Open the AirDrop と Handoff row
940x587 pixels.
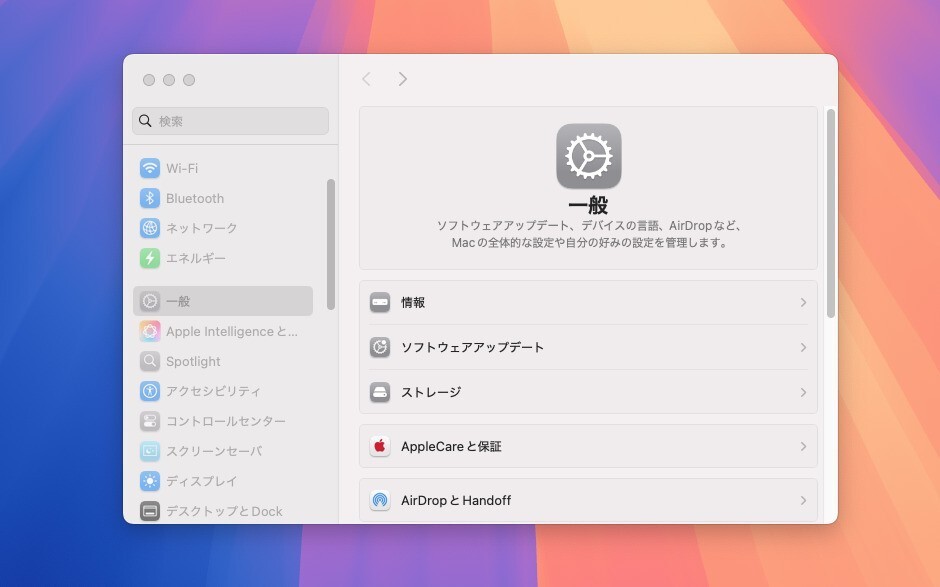coord(588,500)
